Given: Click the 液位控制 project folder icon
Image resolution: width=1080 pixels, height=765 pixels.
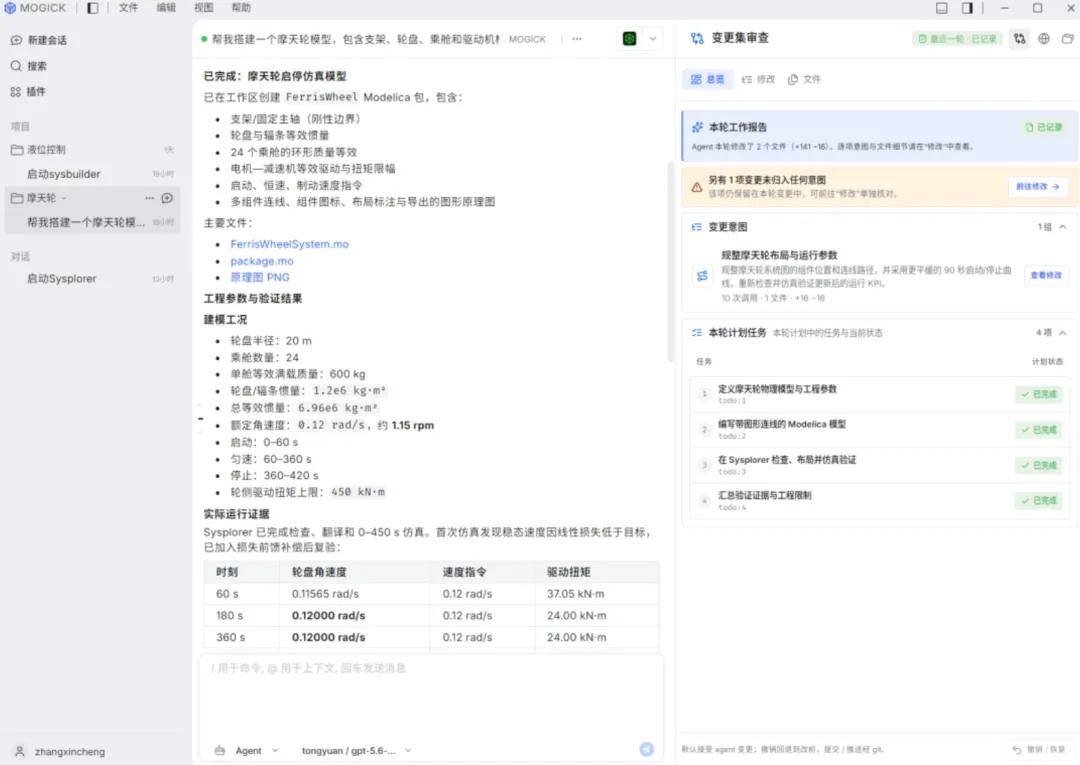Looking at the screenshot, I should coord(17,149).
